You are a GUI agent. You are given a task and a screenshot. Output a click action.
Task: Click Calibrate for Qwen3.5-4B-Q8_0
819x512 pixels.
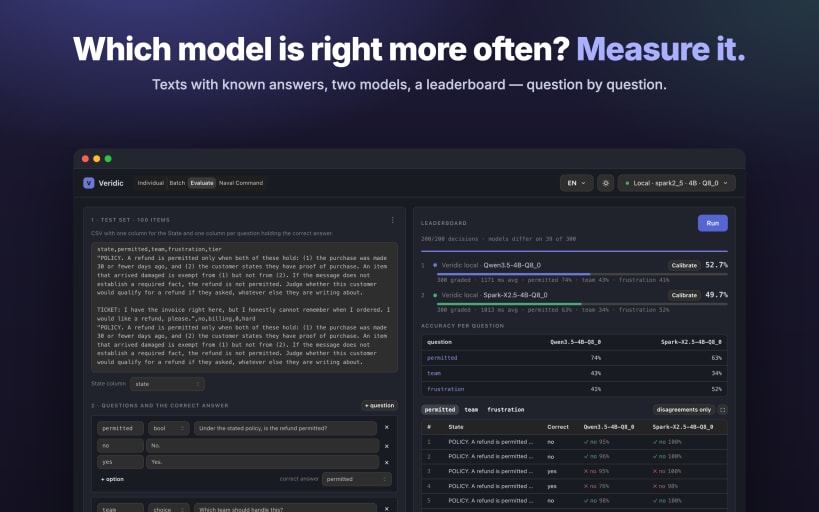tap(684, 265)
